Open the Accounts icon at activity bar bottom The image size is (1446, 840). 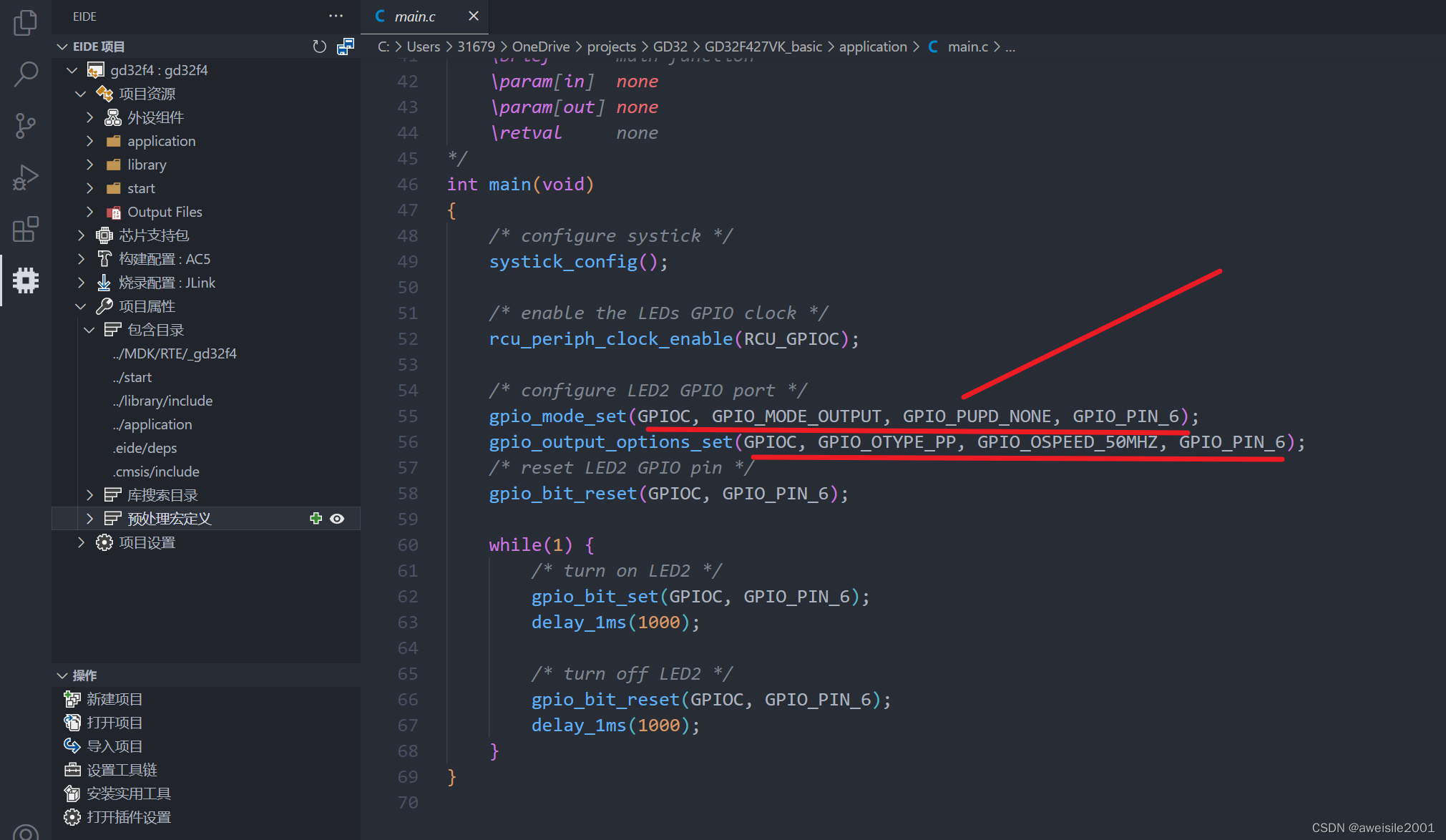(25, 832)
